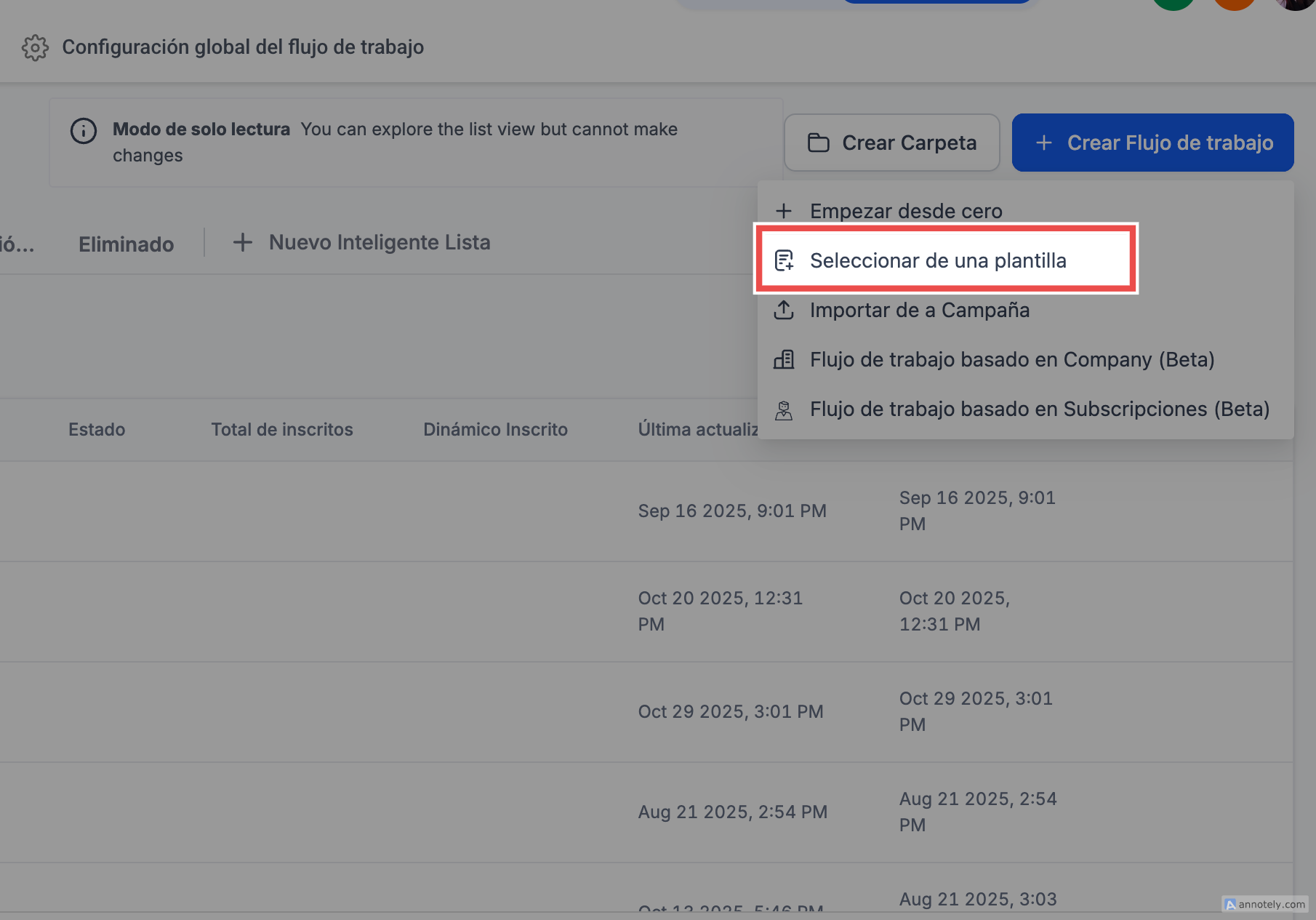This screenshot has height=920, width=1316.
Task: Open the Crear Flujo de trabajo dropdown
Action: pyautogui.click(x=1152, y=143)
